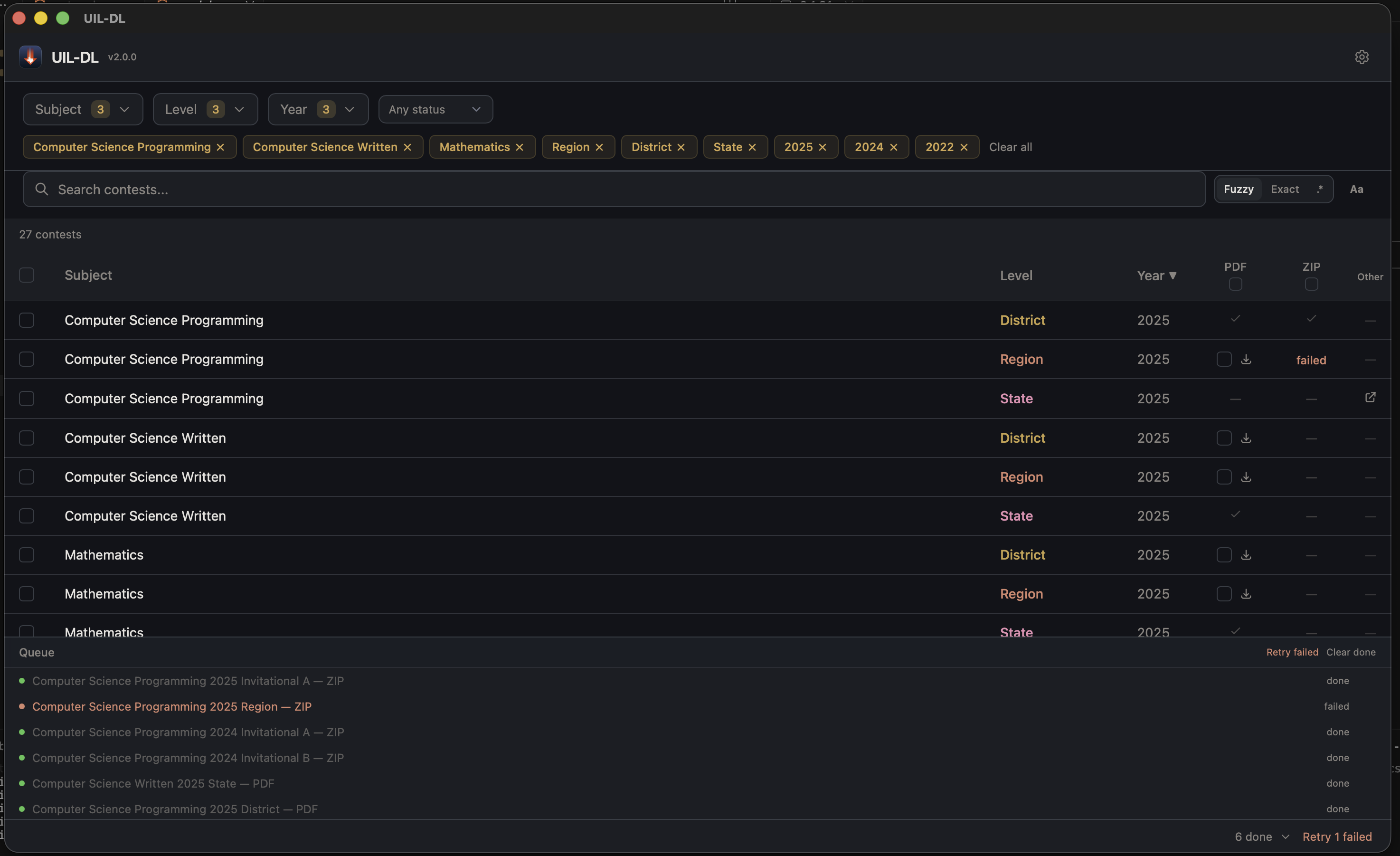The width and height of the screenshot is (1400, 856).
Task: Download PDF for Mathematics Region 2025
Action: 1246,594
